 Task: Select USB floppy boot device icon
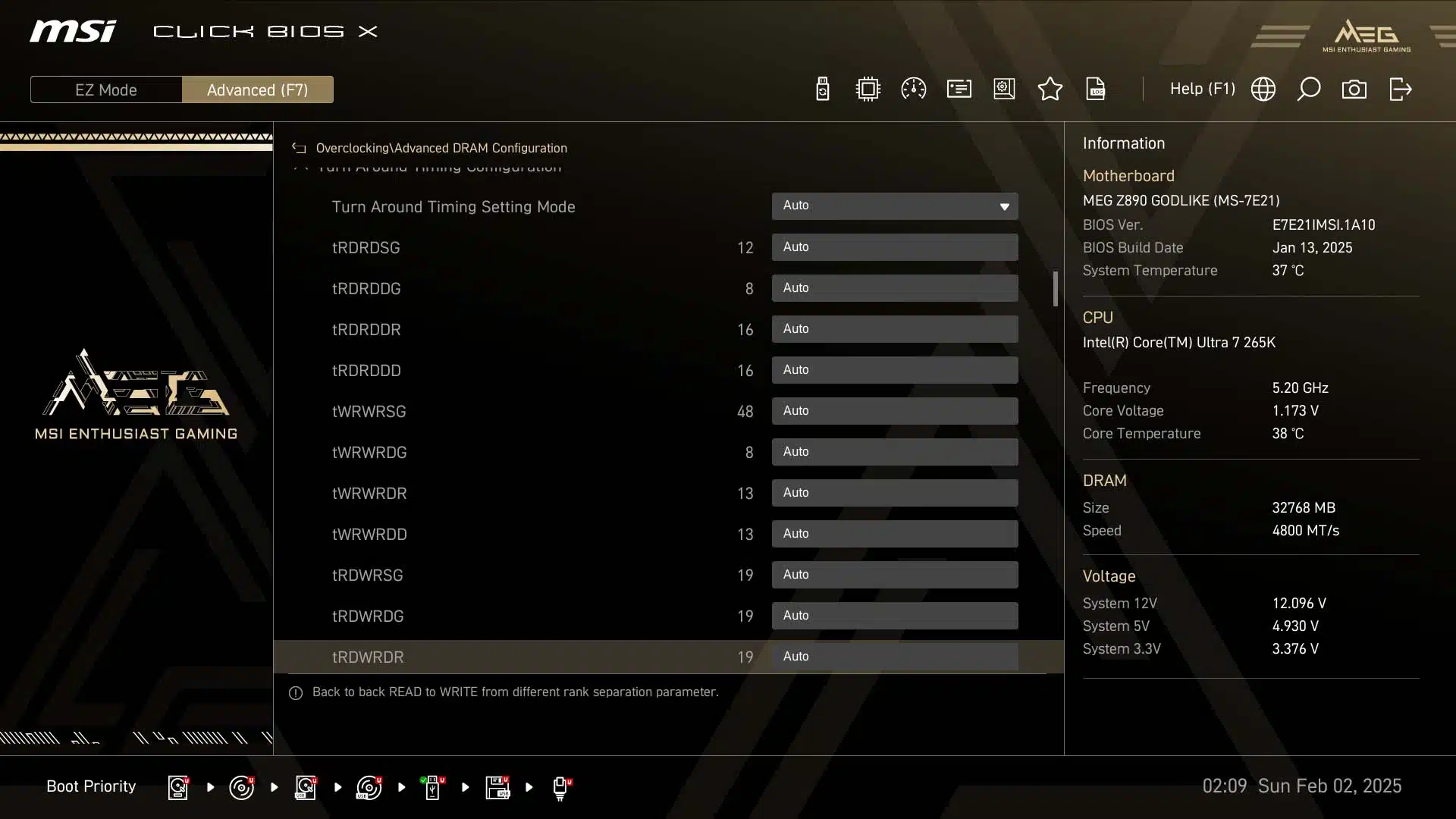(x=497, y=787)
